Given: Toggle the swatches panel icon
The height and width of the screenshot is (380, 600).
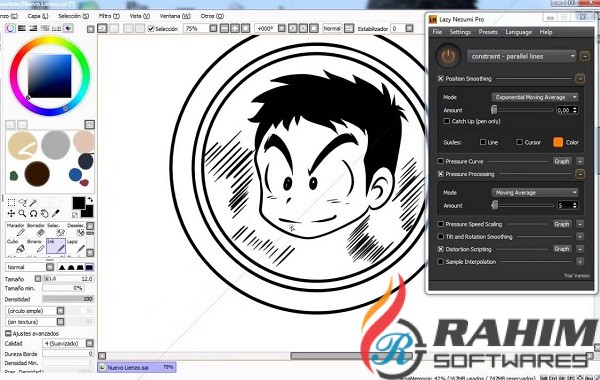Looking at the screenshot, I should (56, 28).
